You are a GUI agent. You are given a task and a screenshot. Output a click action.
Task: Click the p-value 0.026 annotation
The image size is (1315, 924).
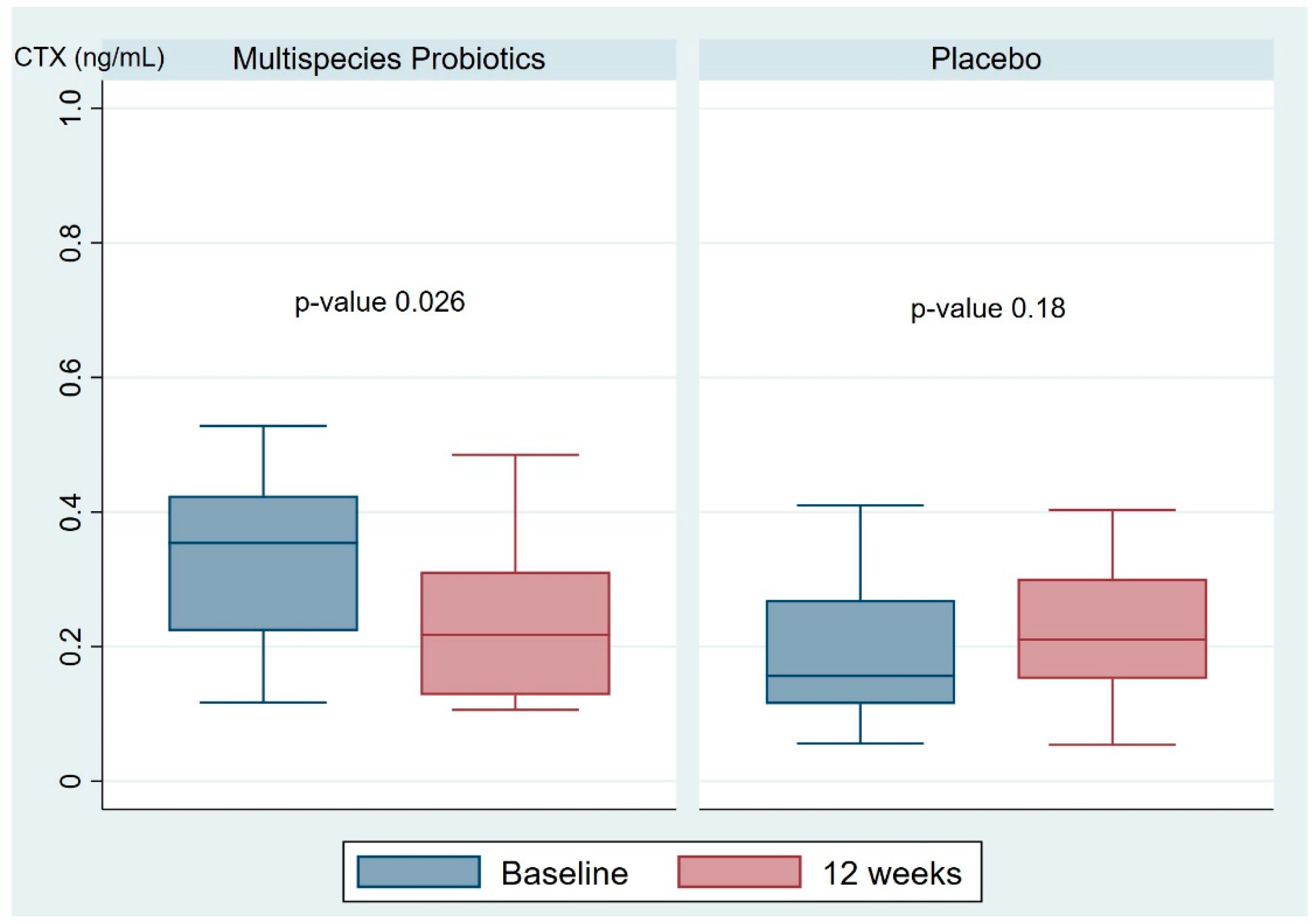[379, 302]
